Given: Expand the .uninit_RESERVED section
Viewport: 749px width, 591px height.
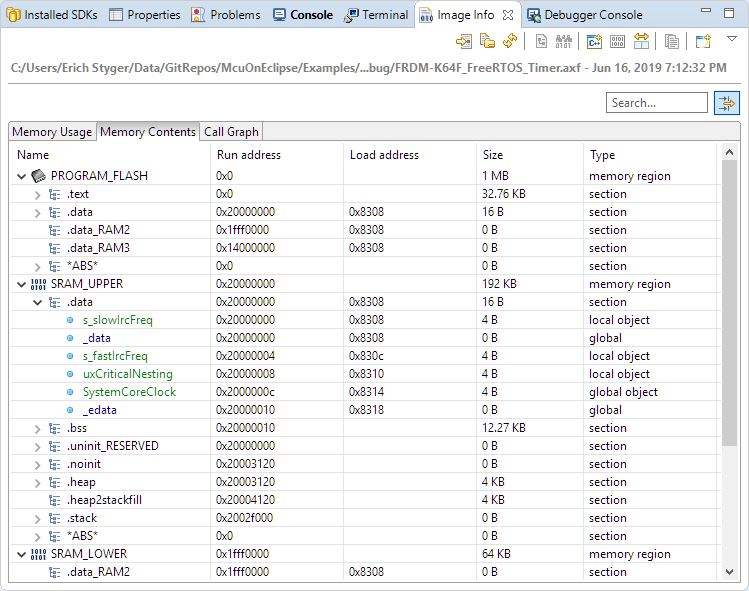Looking at the screenshot, I should [37, 447].
